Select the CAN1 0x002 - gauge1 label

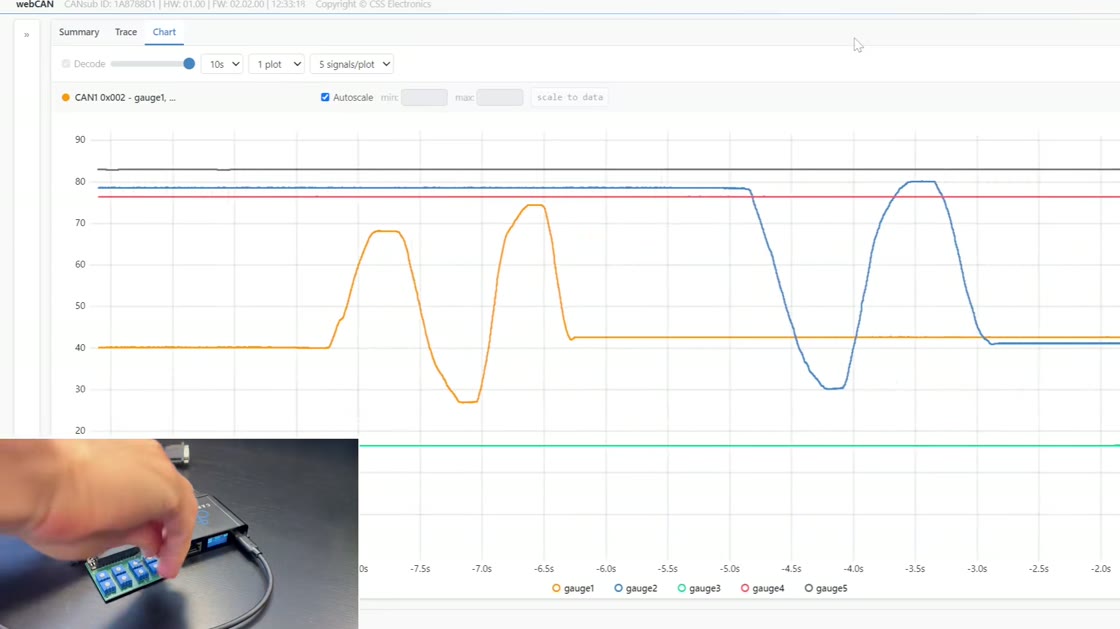(x=125, y=98)
